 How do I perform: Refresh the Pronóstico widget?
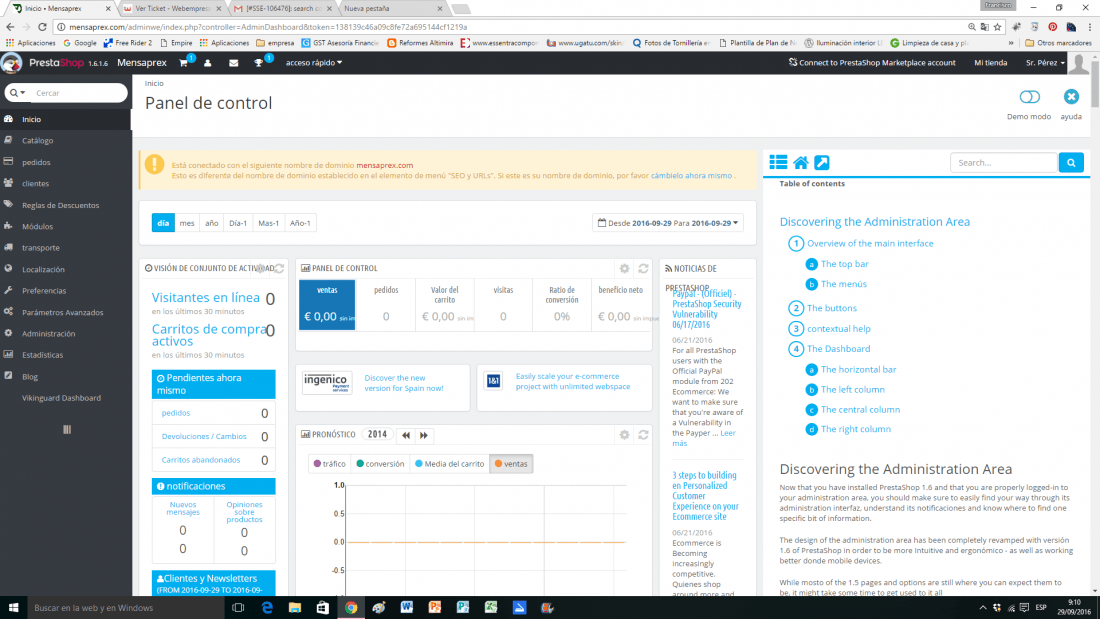[x=643, y=435]
